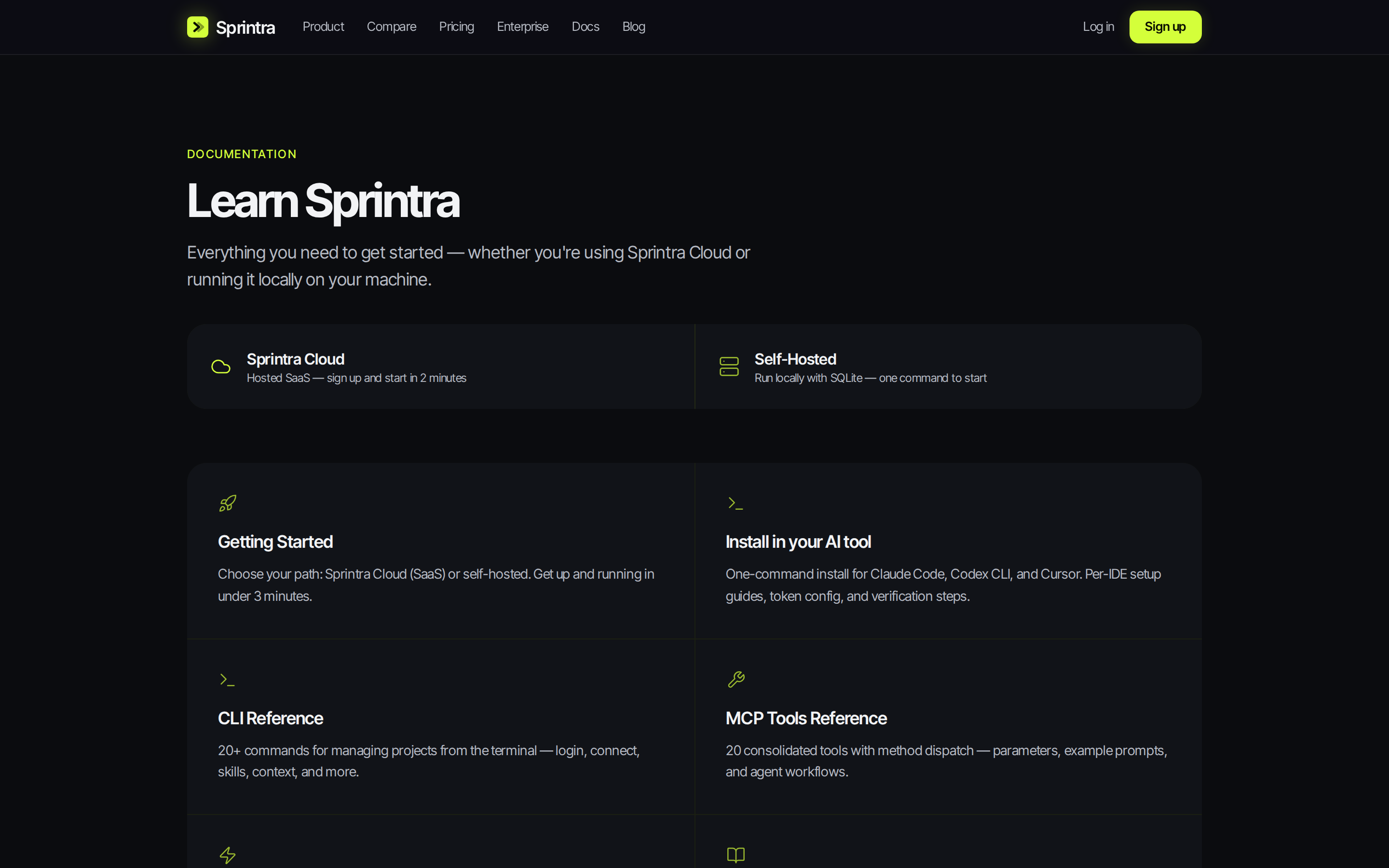Click the Sign up button
Image resolution: width=1389 pixels, height=868 pixels.
tap(1165, 27)
